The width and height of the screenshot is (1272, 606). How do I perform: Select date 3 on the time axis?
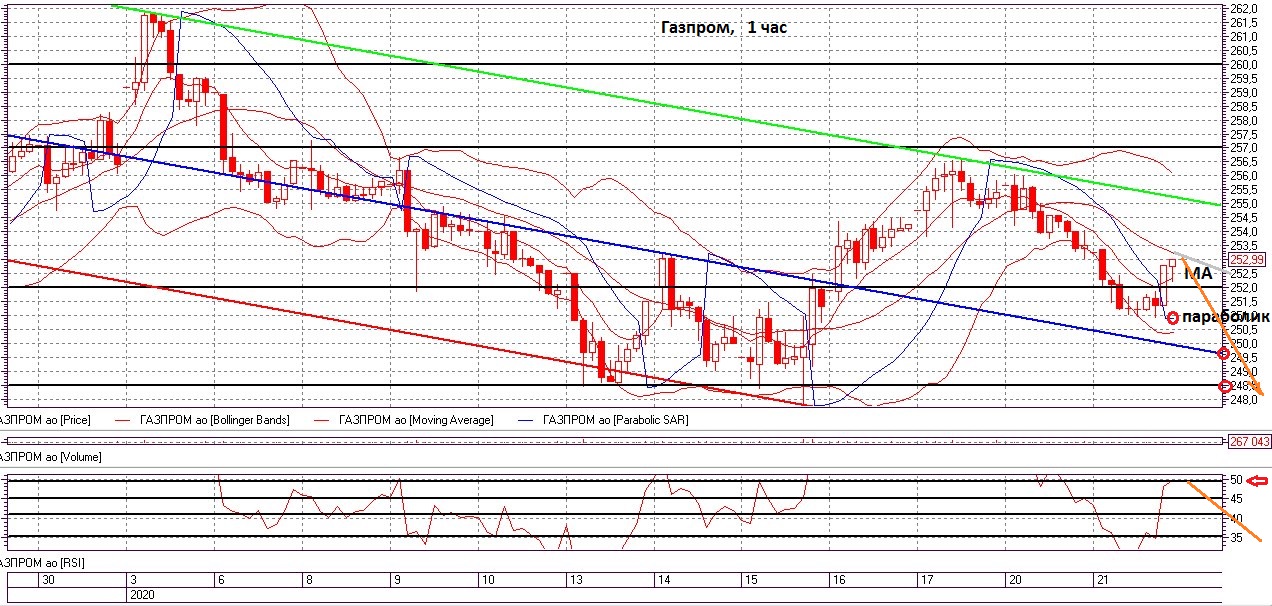coord(132,580)
